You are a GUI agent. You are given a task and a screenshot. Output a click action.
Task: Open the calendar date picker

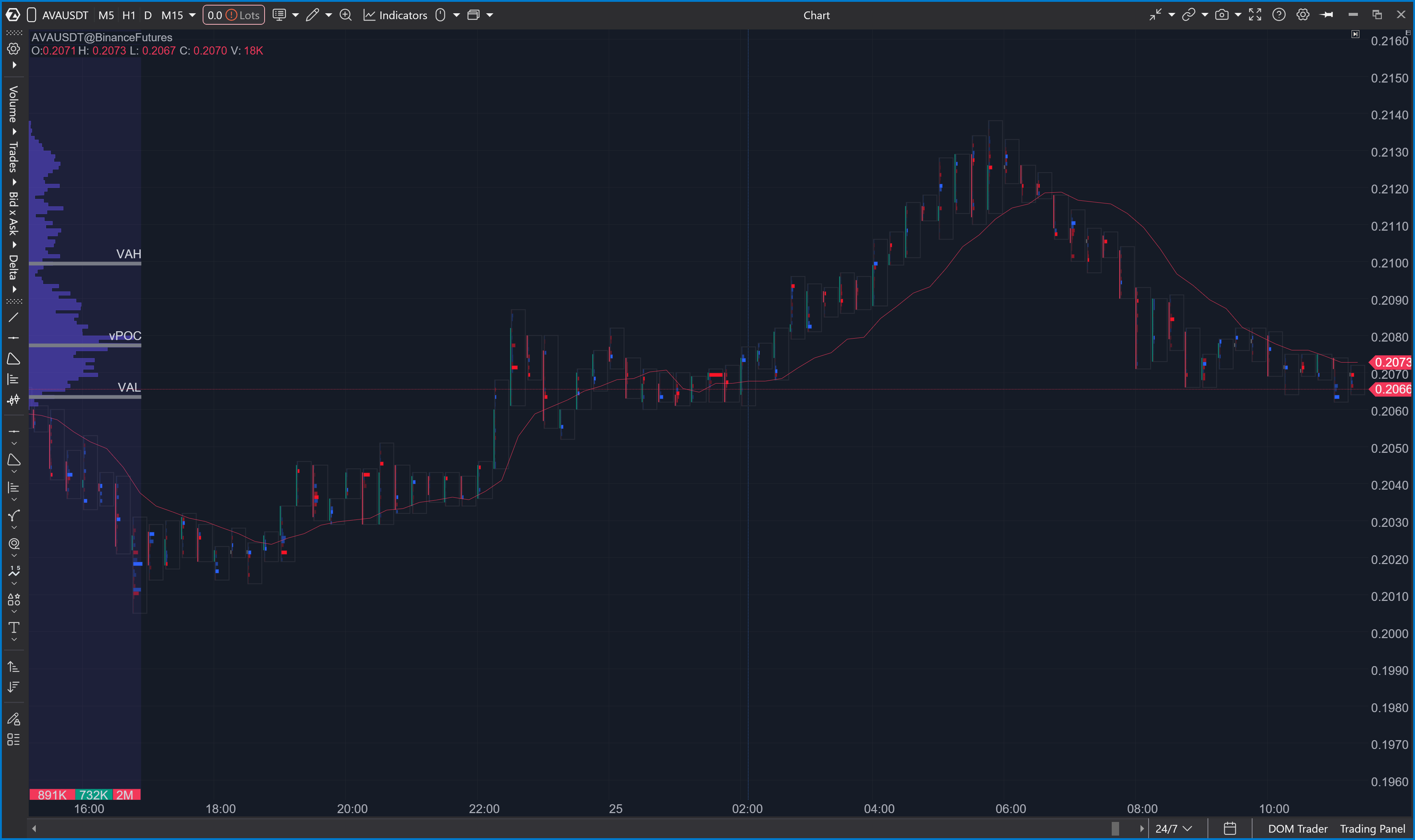pyautogui.click(x=1229, y=829)
